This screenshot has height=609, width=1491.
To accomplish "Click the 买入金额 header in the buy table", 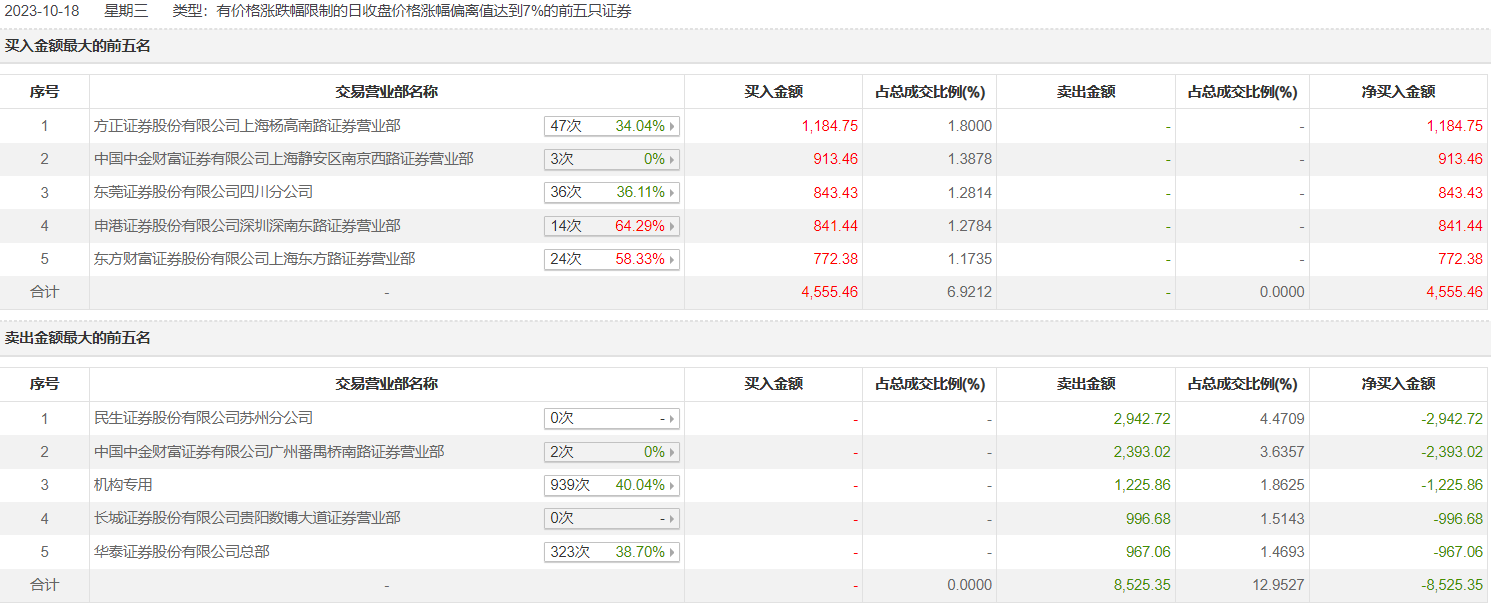I will pos(773,92).
